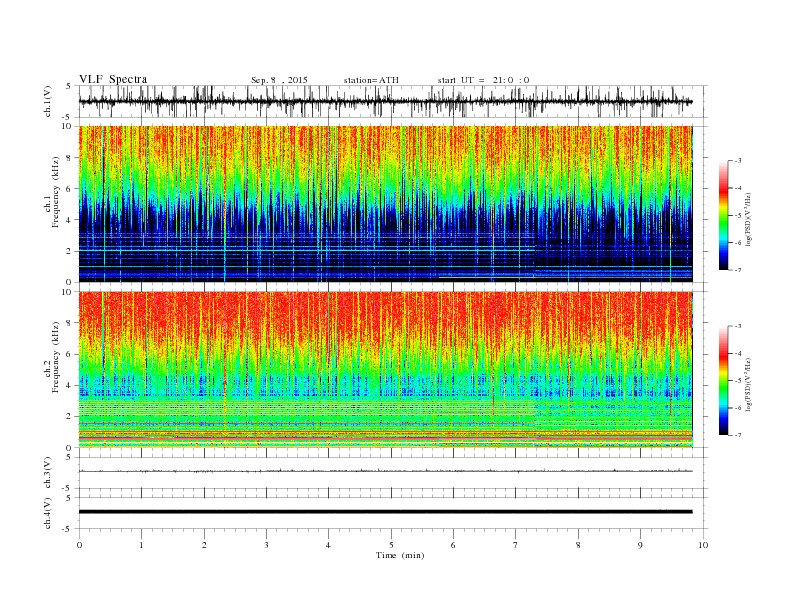The height and width of the screenshot is (612, 792).
Task: Click the ch.2 frequency axis "2" tick label
Action: point(70,417)
